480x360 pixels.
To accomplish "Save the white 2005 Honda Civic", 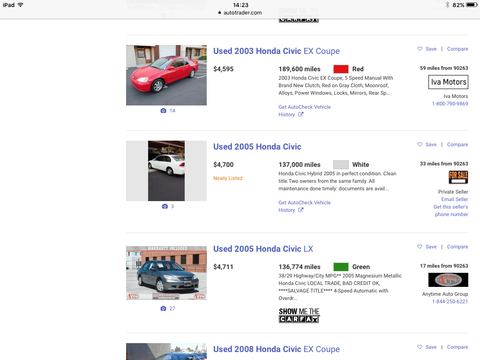I will 427,145.
